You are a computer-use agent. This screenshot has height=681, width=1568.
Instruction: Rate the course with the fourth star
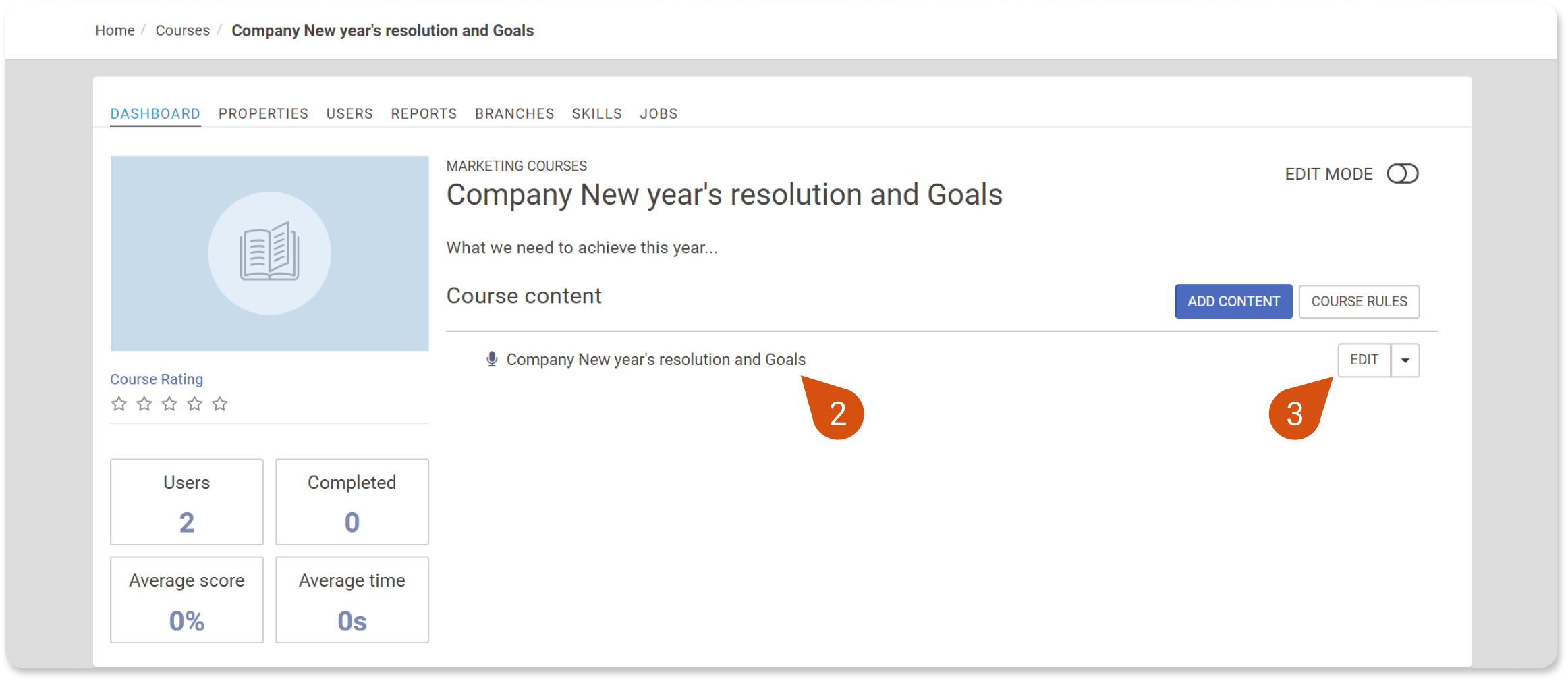coord(195,404)
